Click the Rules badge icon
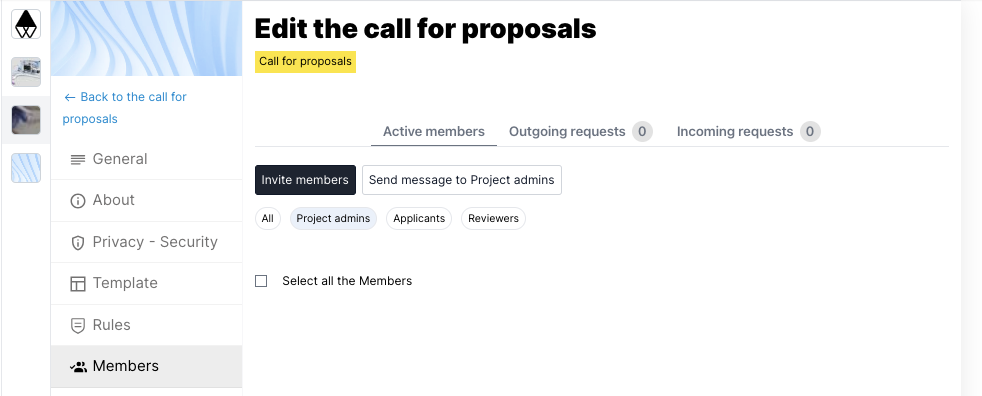Viewport: 982px width, 396px height. point(78,326)
